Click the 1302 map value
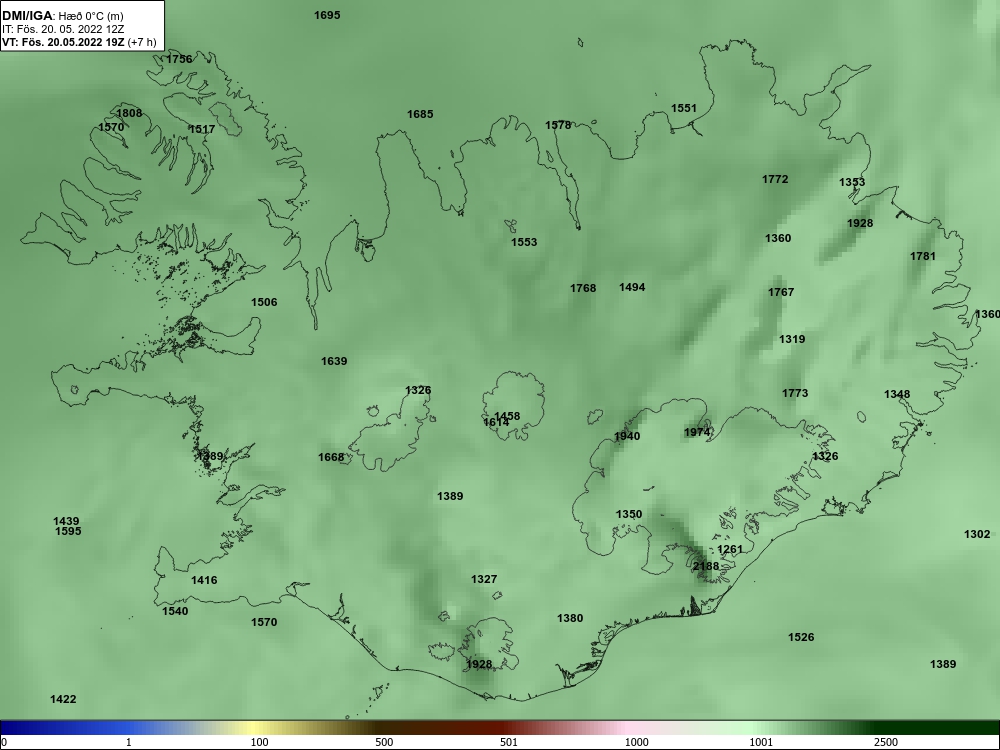The image size is (1000, 750). [x=977, y=534]
